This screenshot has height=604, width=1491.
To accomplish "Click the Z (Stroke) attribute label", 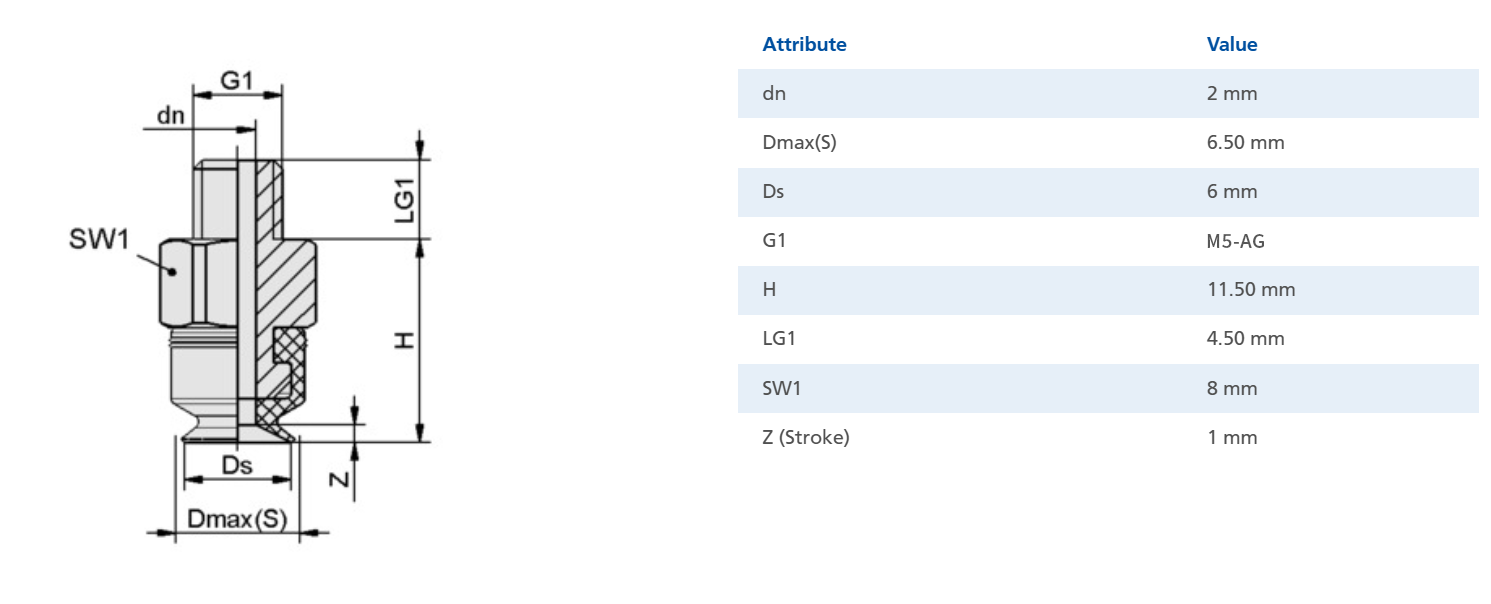I will [x=806, y=437].
